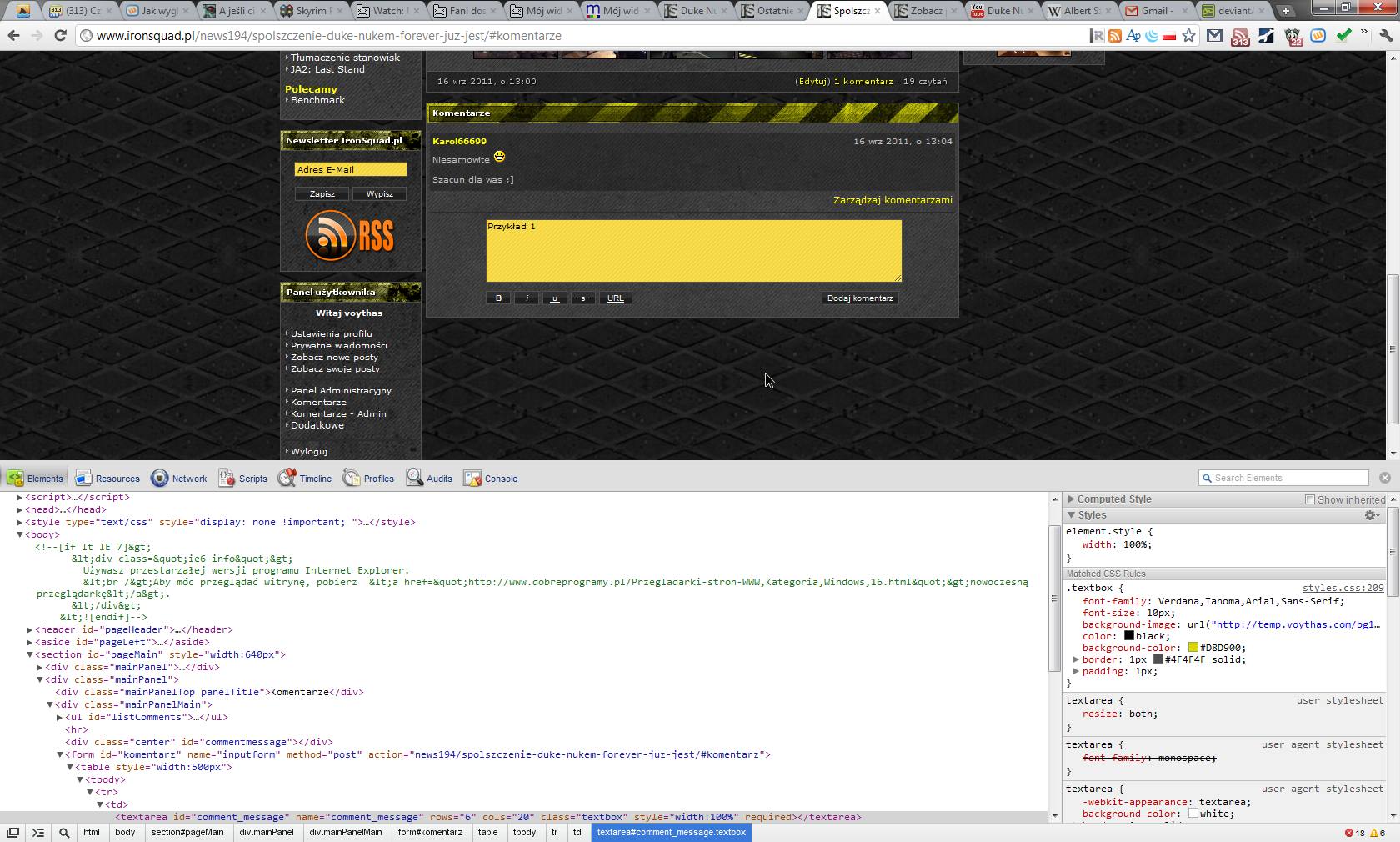Expand the head node in DOM tree
The height and width of the screenshot is (842, 1400).
pyautogui.click(x=19, y=509)
